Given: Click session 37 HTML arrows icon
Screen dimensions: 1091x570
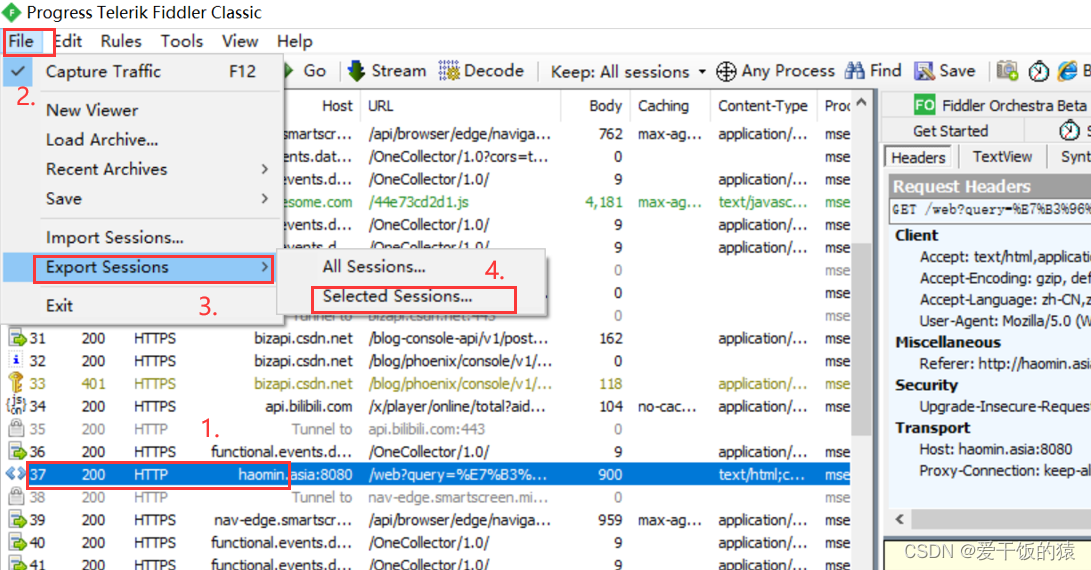Looking at the screenshot, I should pyautogui.click(x=16, y=475).
